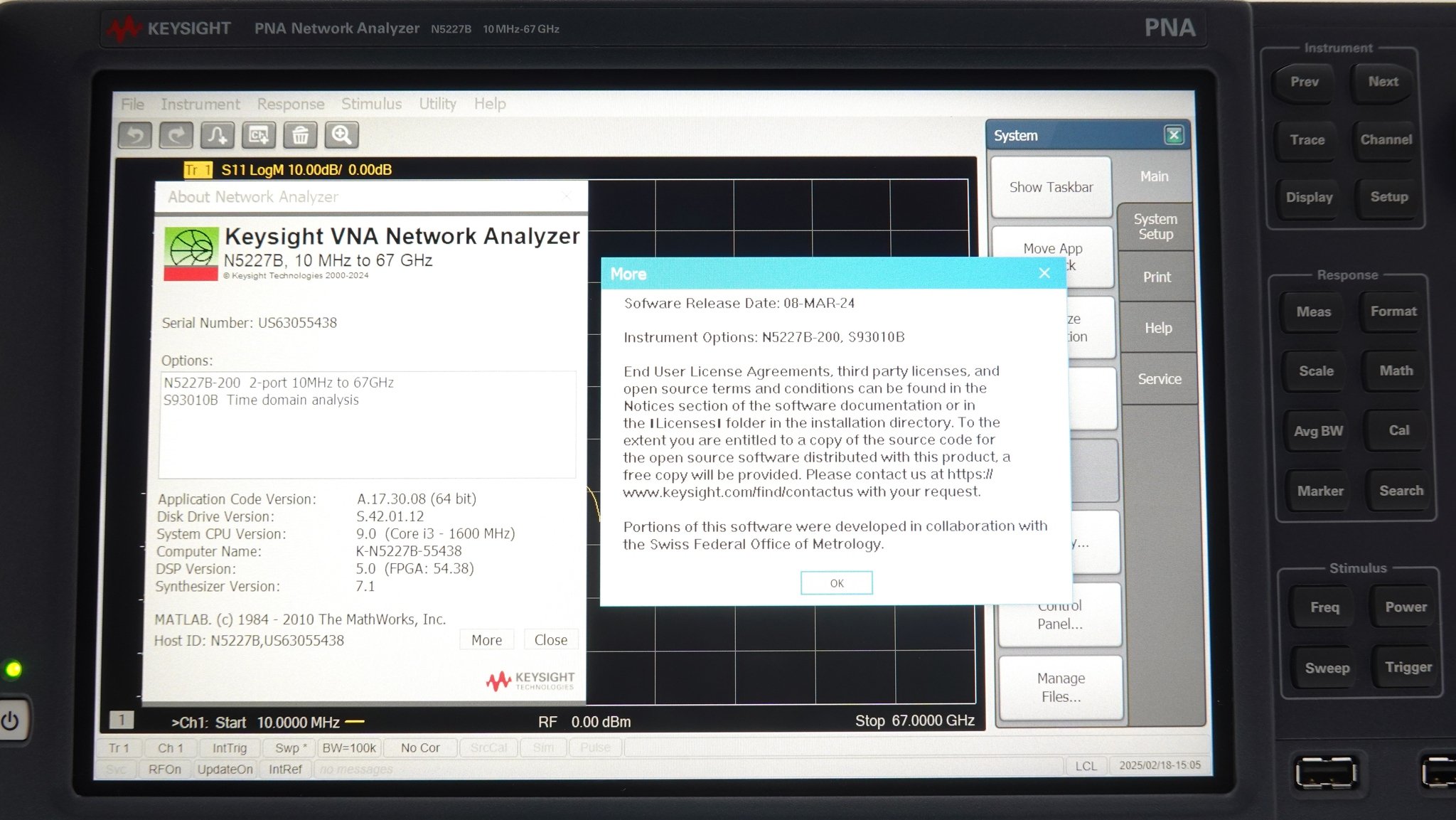Click the Show Taskbar softkey
The image size is (1456, 820).
1051,187
